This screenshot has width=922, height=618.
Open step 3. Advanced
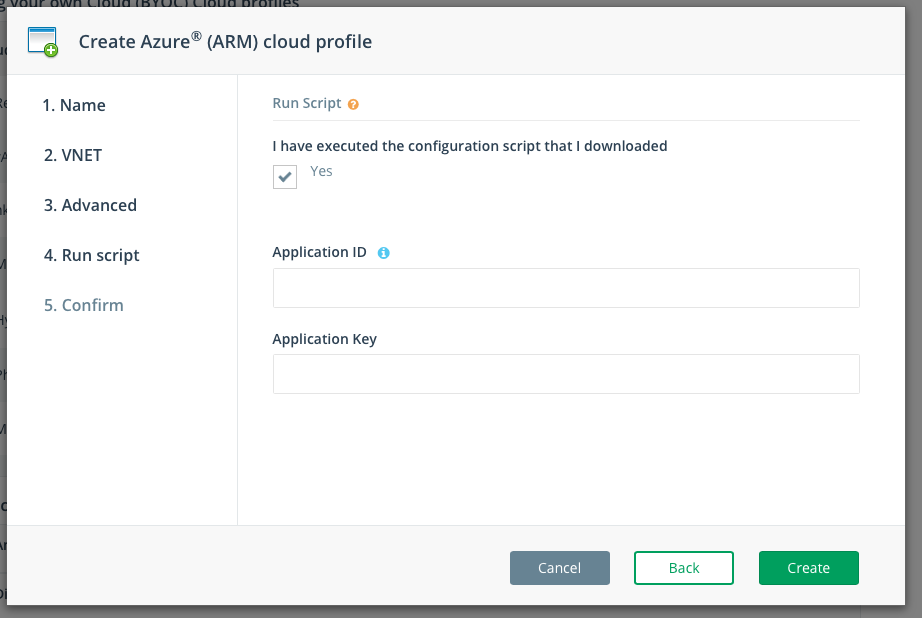pos(90,205)
